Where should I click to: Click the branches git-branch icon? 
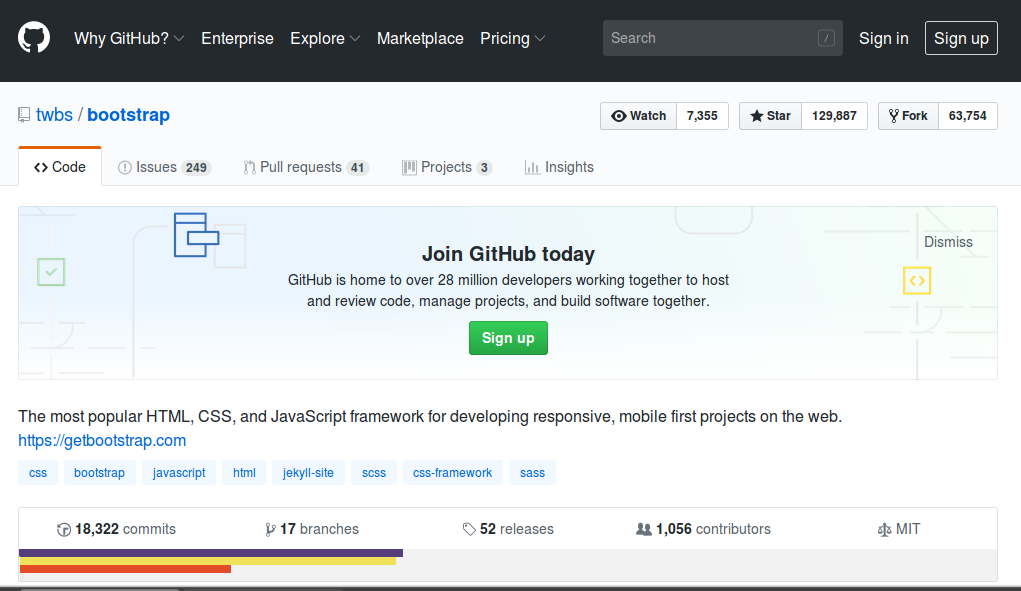point(270,530)
